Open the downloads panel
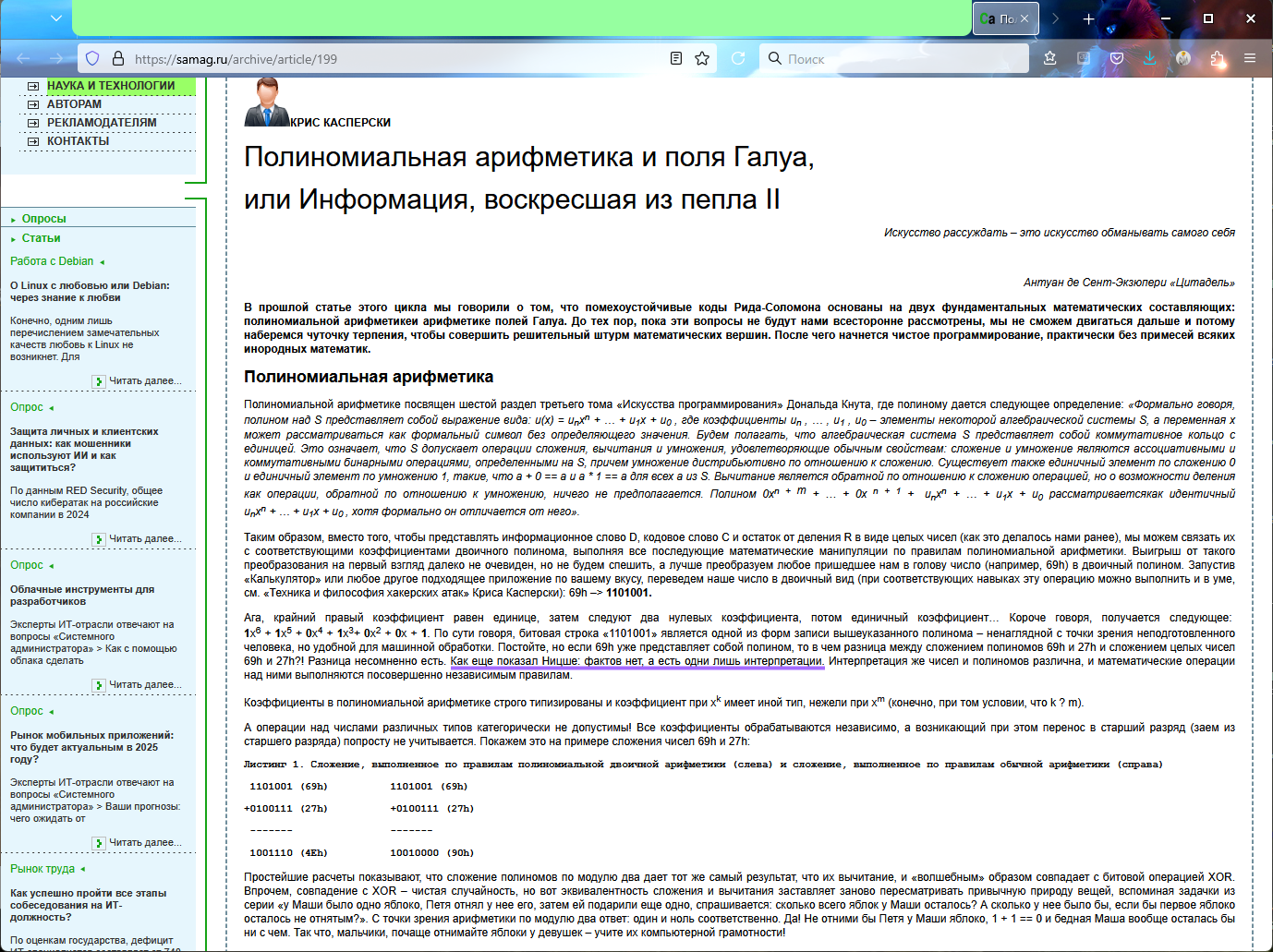The height and width of the screenshot is (952, 1273). tap(1150, 58)
